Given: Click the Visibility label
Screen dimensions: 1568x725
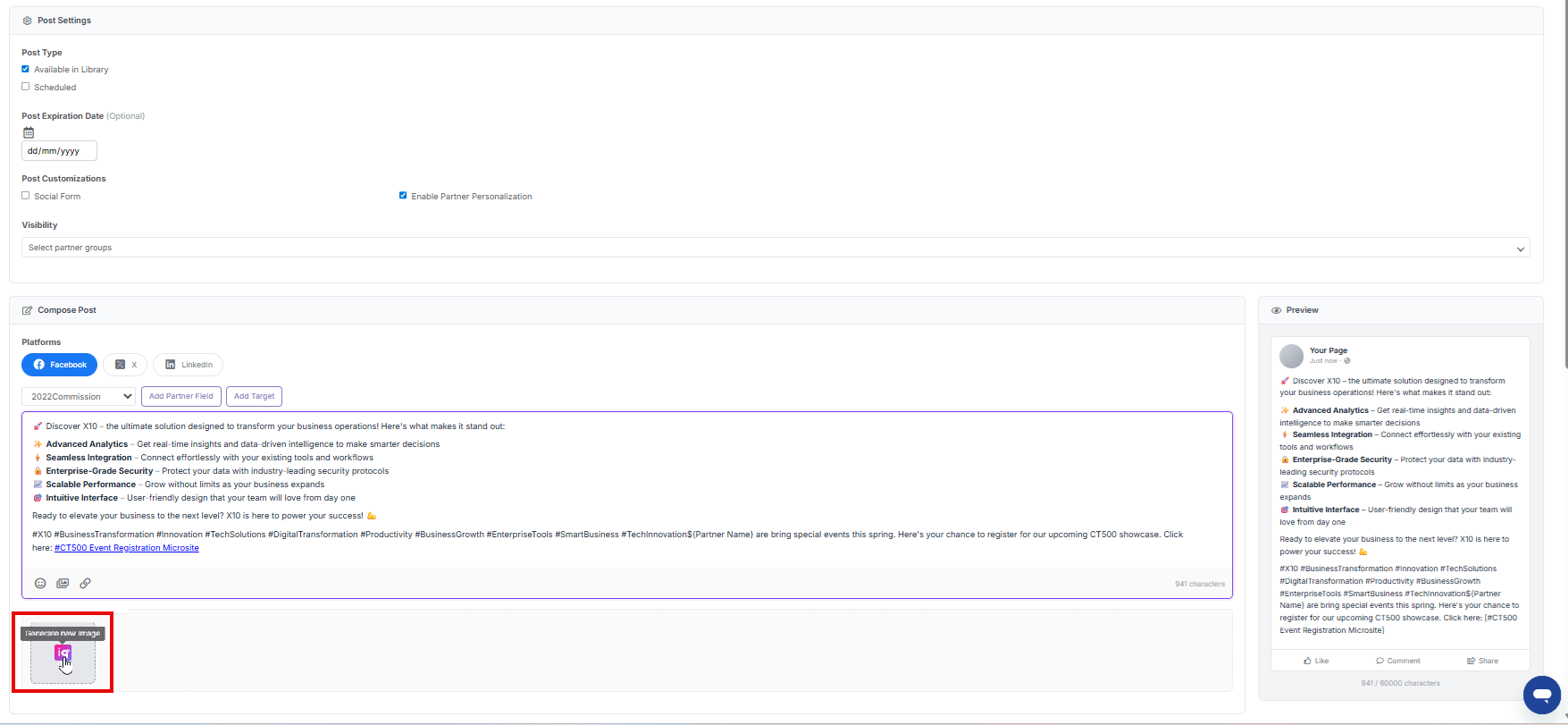Looking at the screenshot, I should (39, 225).
